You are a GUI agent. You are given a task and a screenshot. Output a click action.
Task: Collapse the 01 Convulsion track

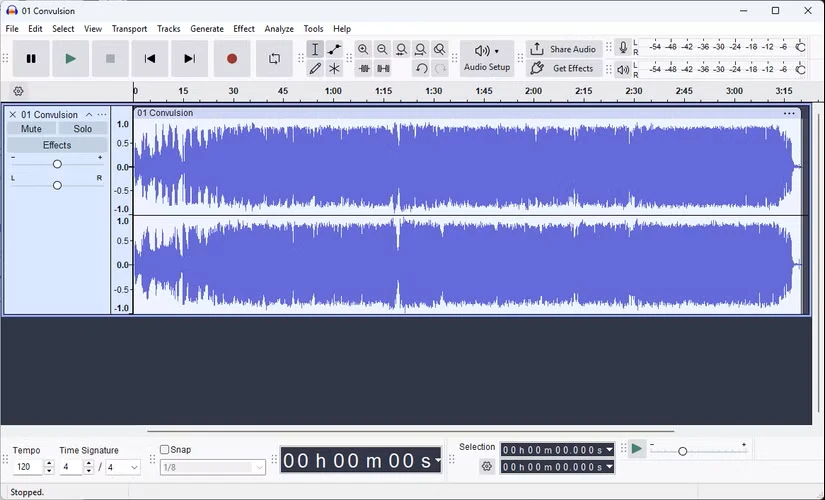pos(89,115)
